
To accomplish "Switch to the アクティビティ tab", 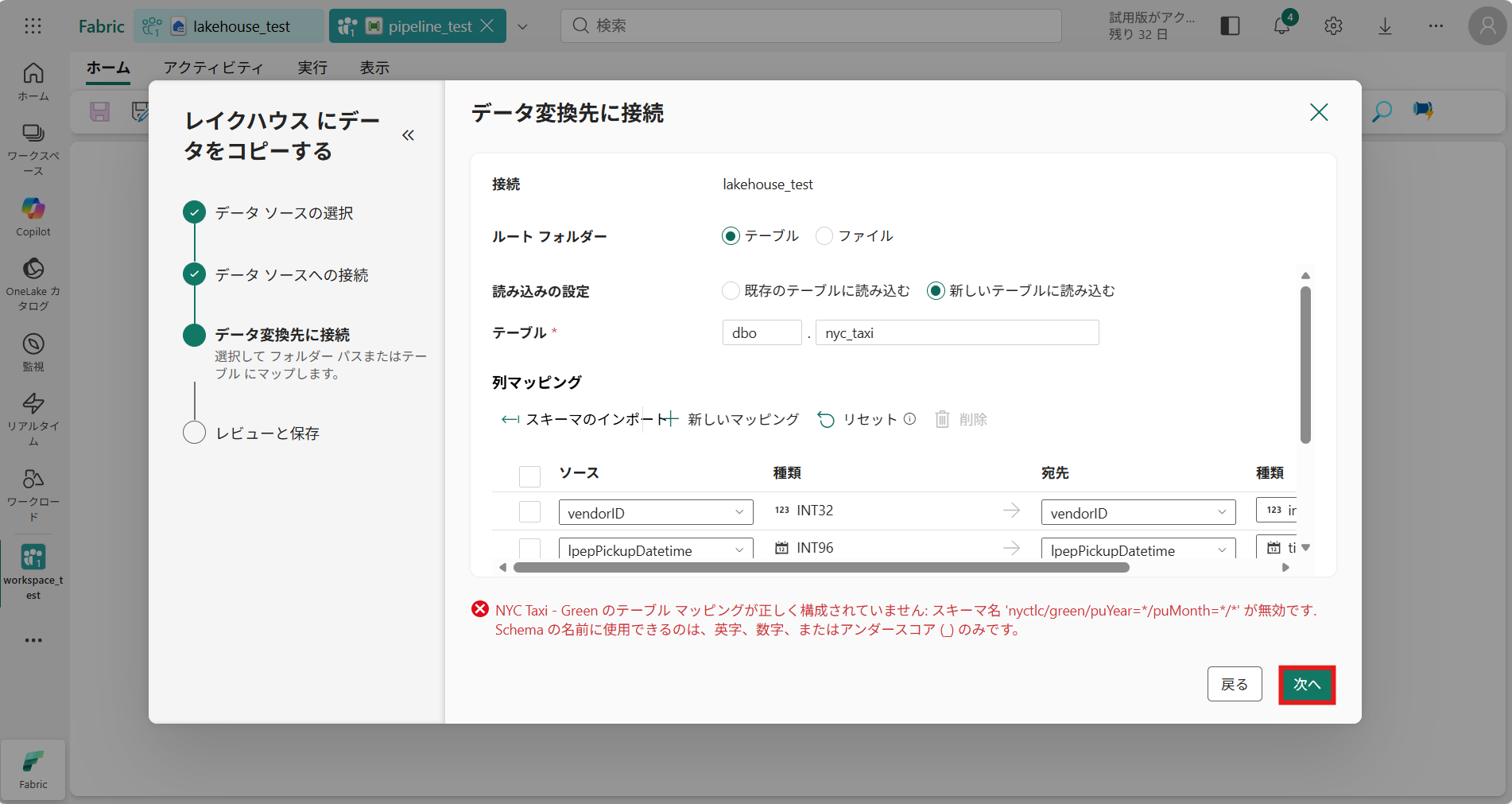I will [x=213, y=68].
